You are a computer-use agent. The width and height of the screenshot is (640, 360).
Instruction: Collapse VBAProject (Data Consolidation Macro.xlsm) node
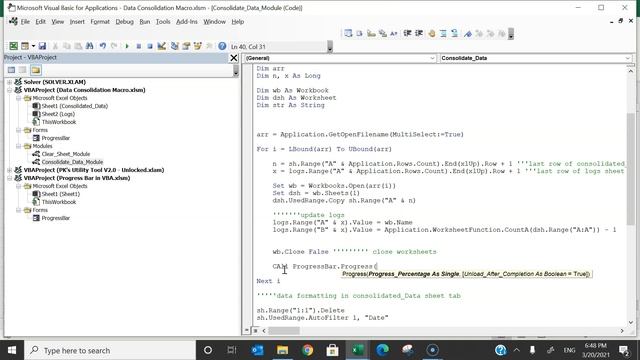(x=9, y=90)
